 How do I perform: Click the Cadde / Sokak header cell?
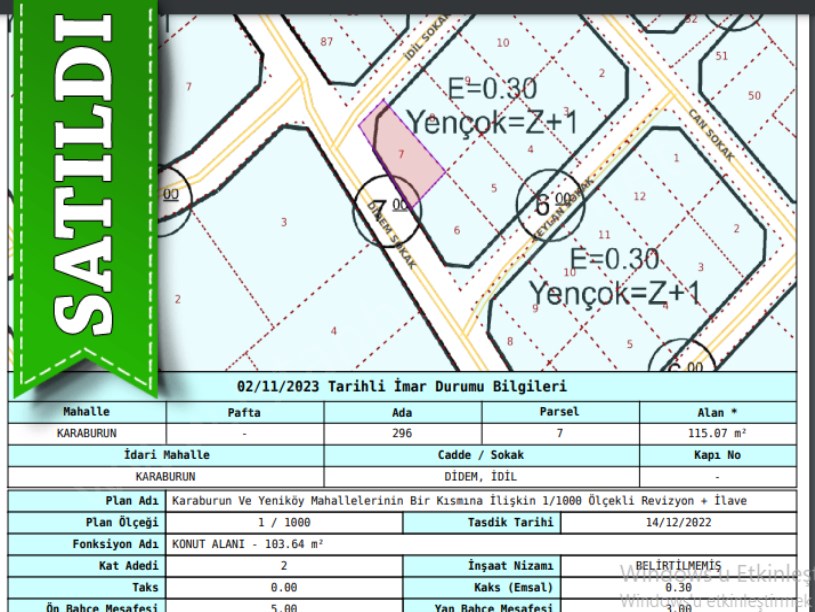(x=482, y=455)
